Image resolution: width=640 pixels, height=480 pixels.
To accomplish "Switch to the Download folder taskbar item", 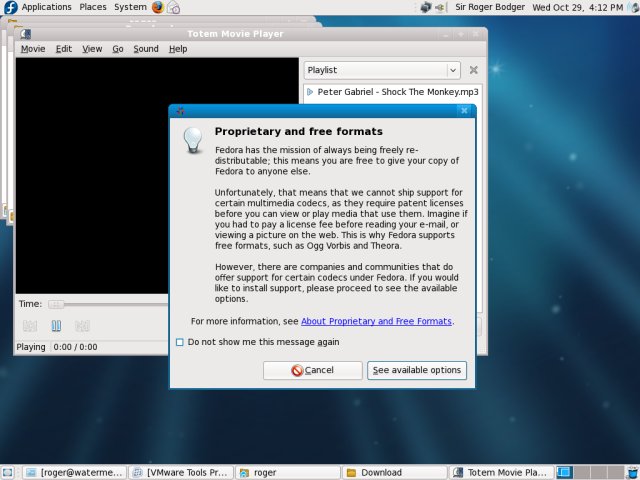I will click(x=395, y=473).
